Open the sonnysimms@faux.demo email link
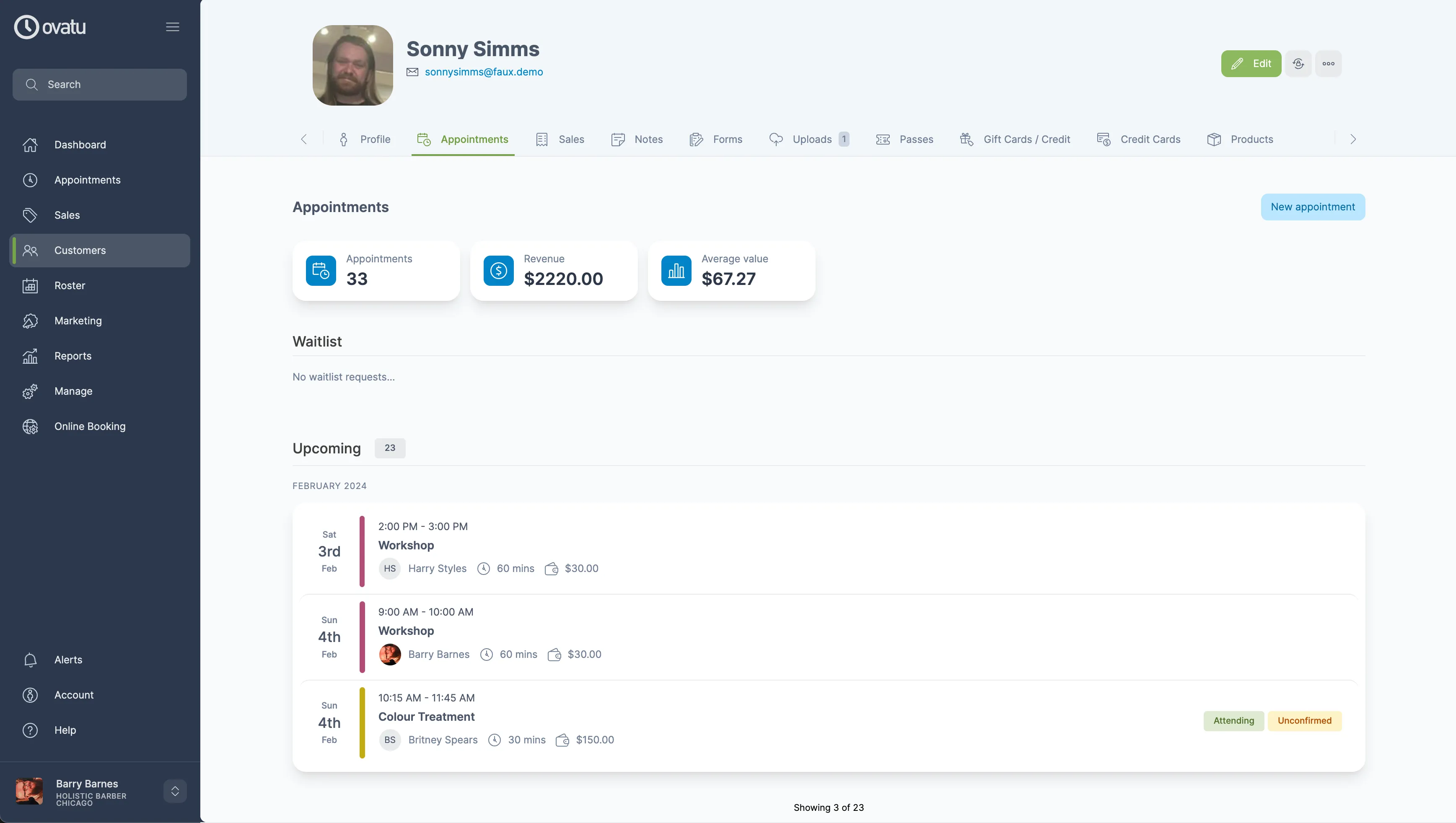The height and width of the screenshot is (823, 1456). click(484, 72)
